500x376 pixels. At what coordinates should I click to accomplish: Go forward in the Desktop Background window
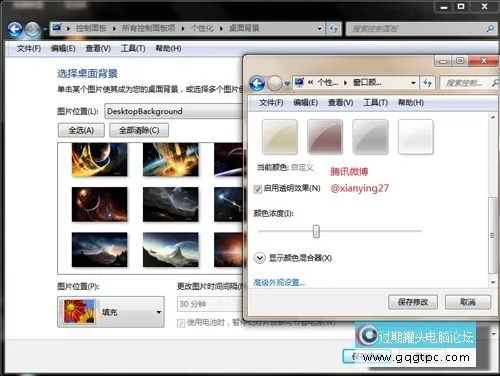tap(33, 29)
